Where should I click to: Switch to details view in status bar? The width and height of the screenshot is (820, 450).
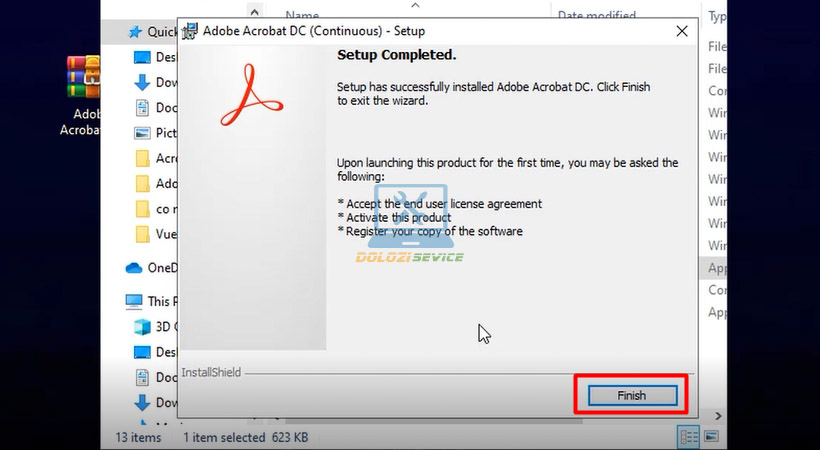point(689,437)
